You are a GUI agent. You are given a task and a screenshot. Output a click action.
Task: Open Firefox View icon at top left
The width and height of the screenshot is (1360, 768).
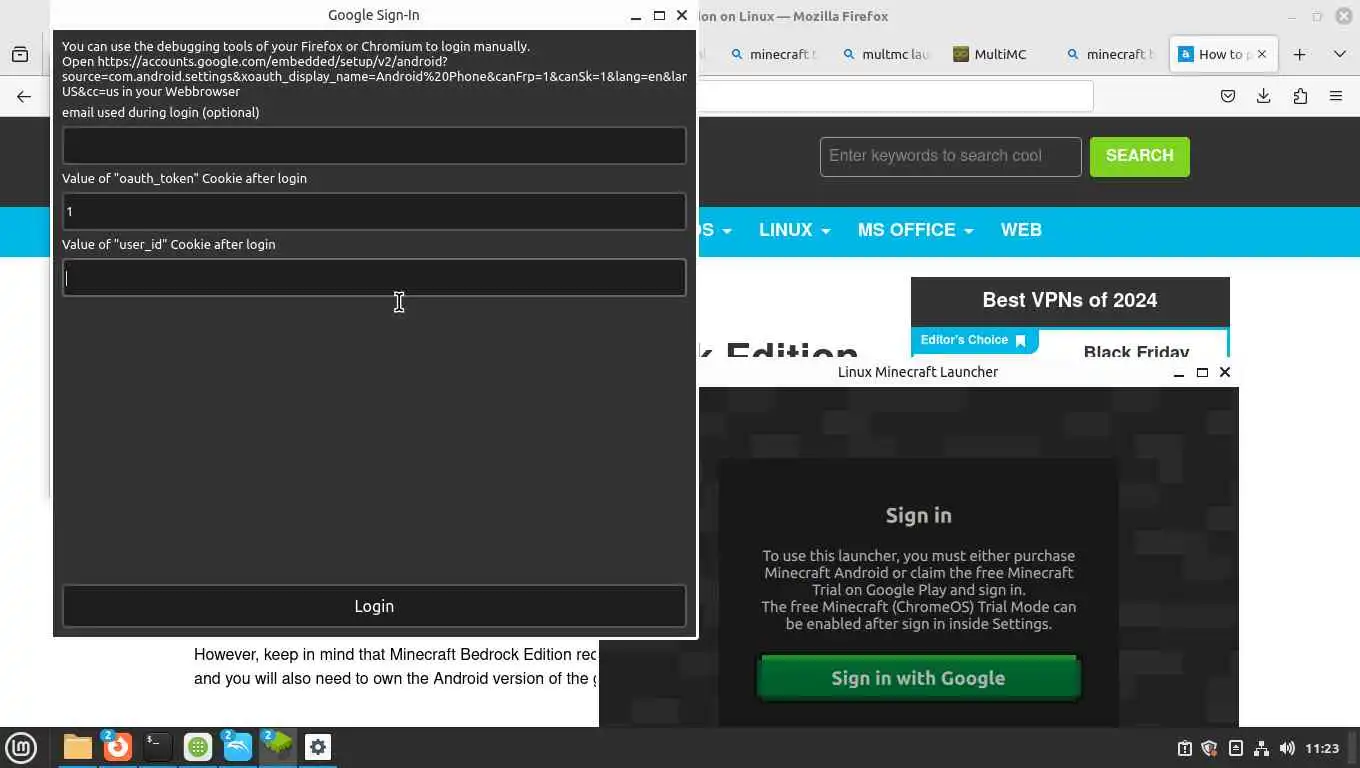point(20,54)
